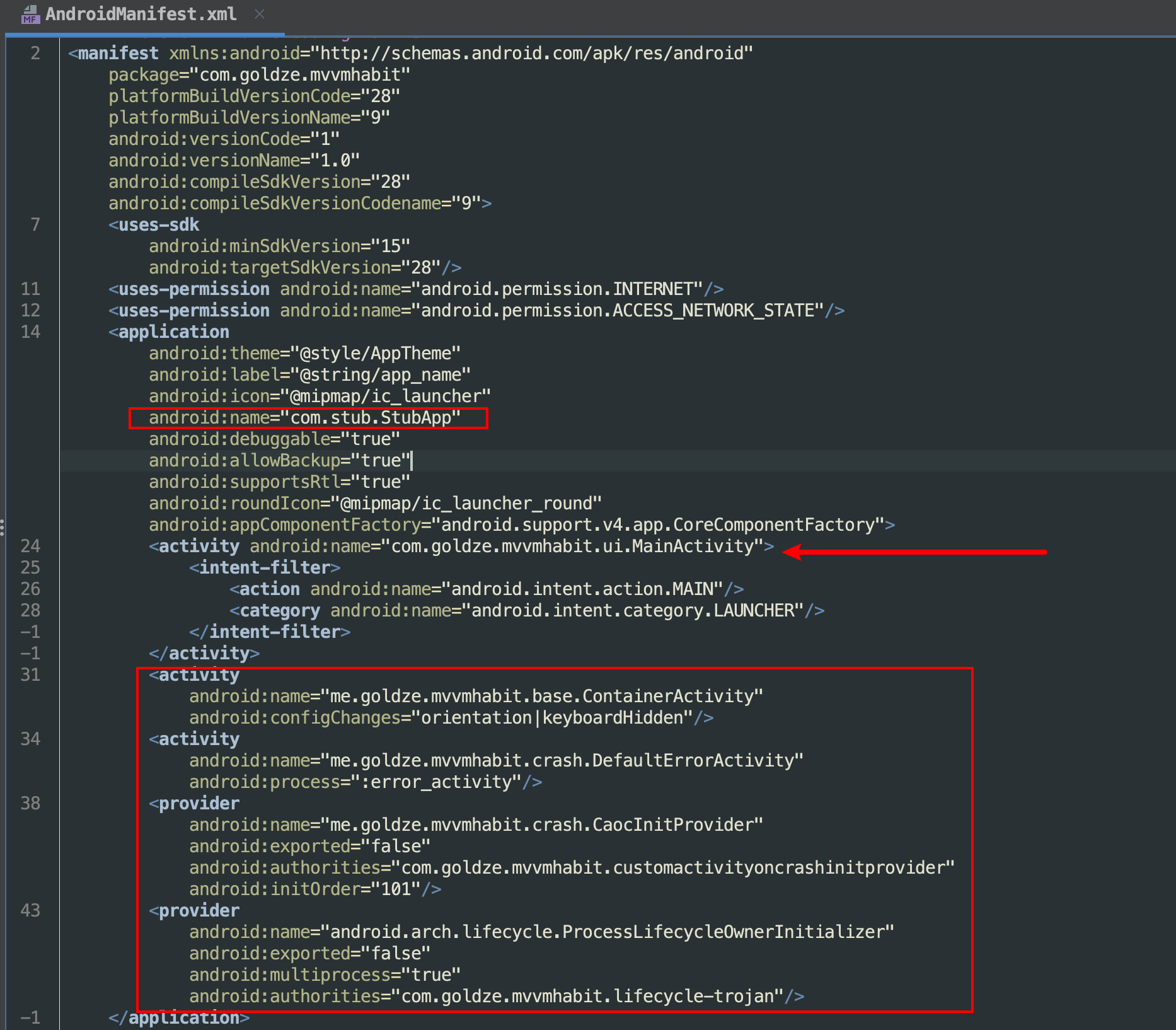Click the ContainerActivity name attribute

476,697
